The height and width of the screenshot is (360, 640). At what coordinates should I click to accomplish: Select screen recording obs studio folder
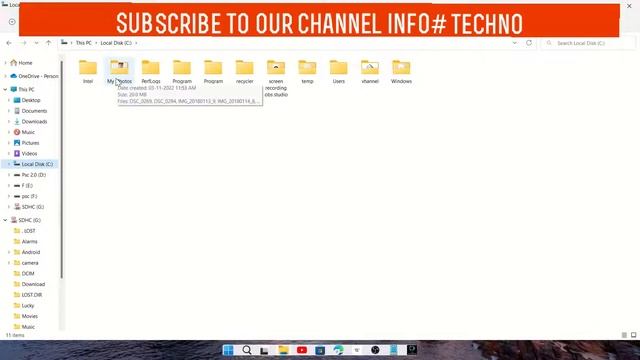pos(276,78)
